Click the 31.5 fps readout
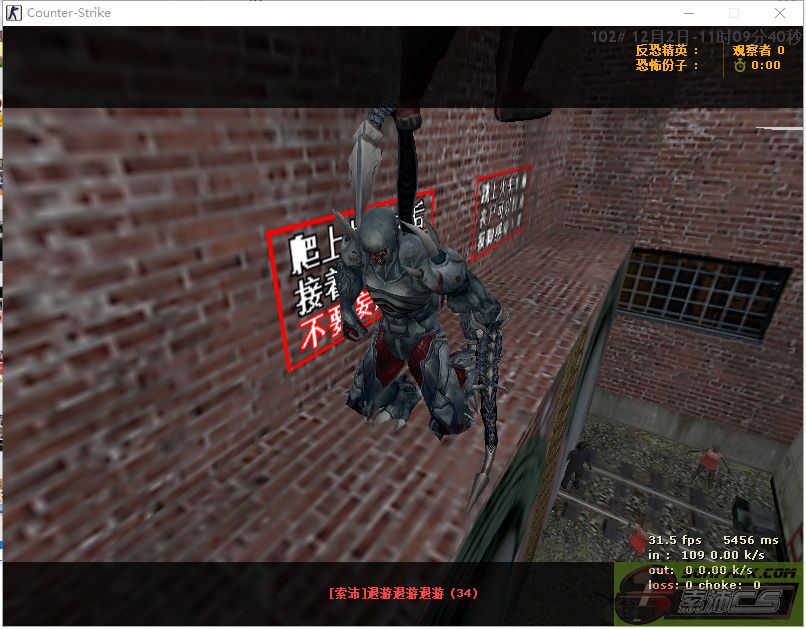806x629 pixels. pos(674,540)
